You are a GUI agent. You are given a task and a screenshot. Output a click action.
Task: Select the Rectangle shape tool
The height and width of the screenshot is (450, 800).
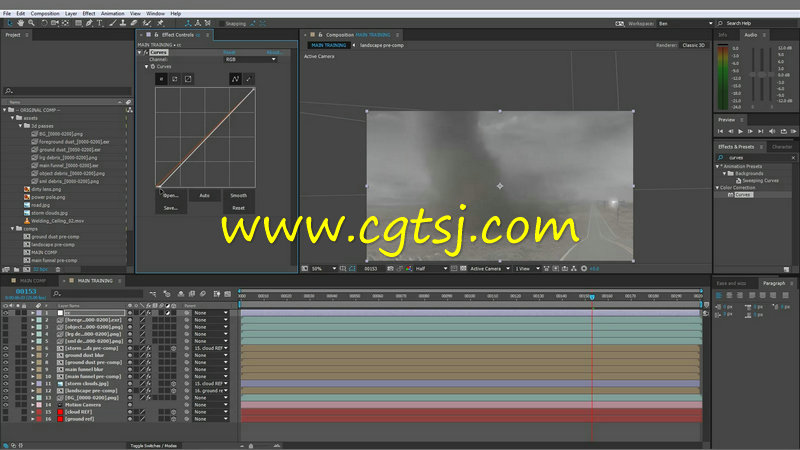coord(79,23)
